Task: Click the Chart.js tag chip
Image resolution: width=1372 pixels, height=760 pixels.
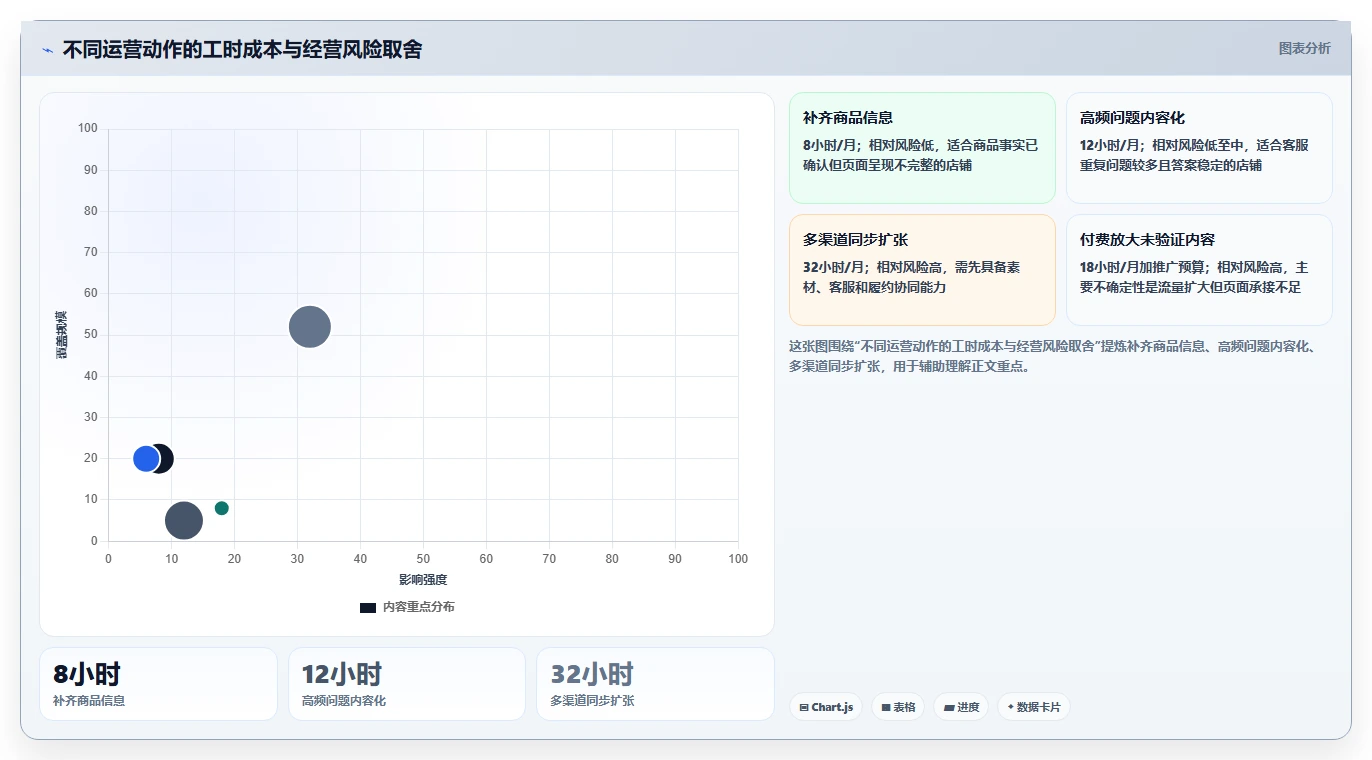Action: click(825, 707)
